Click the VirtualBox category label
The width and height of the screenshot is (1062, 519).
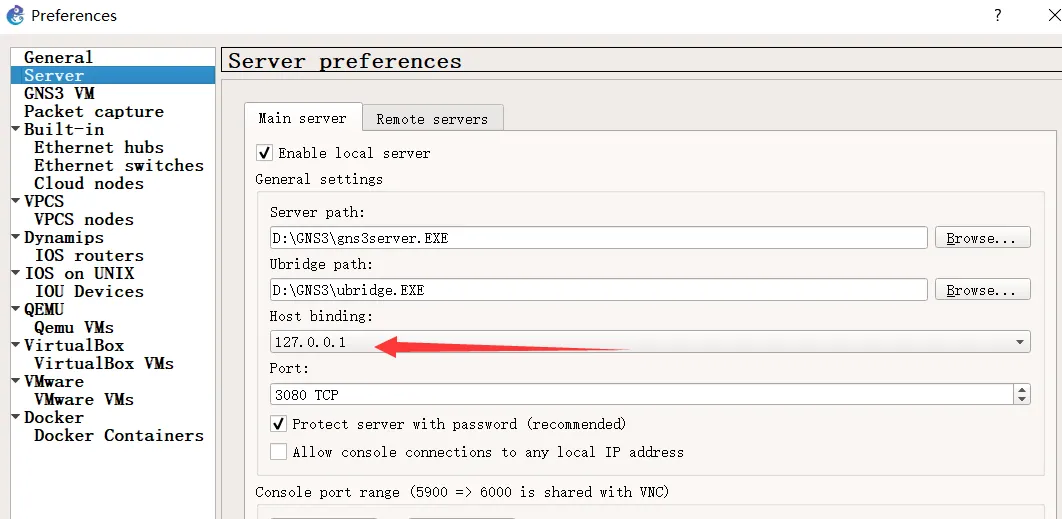tap(75, 345)
